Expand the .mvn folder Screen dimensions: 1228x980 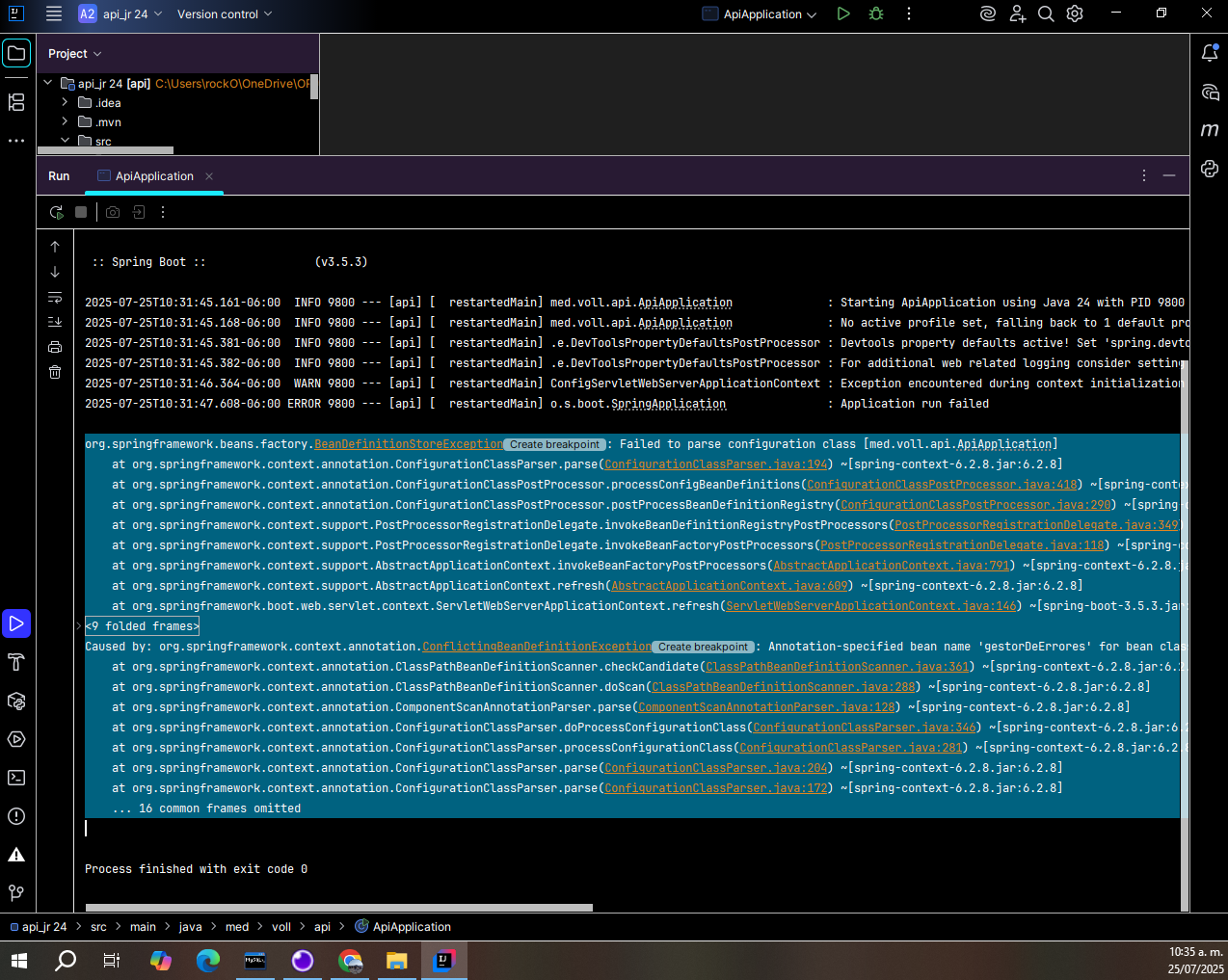[65, 121]
